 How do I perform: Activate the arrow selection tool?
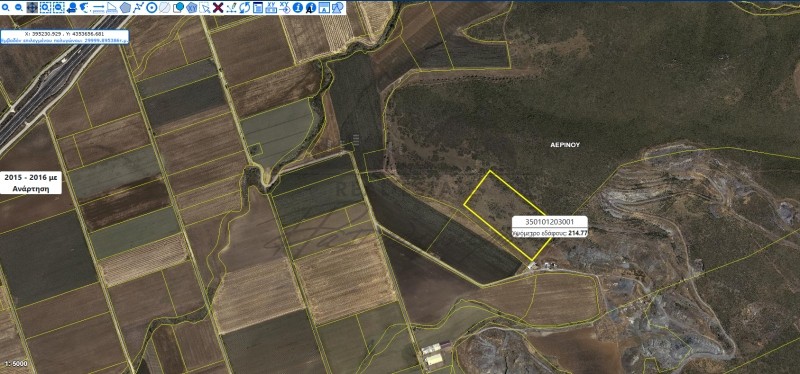click(205, 8)
